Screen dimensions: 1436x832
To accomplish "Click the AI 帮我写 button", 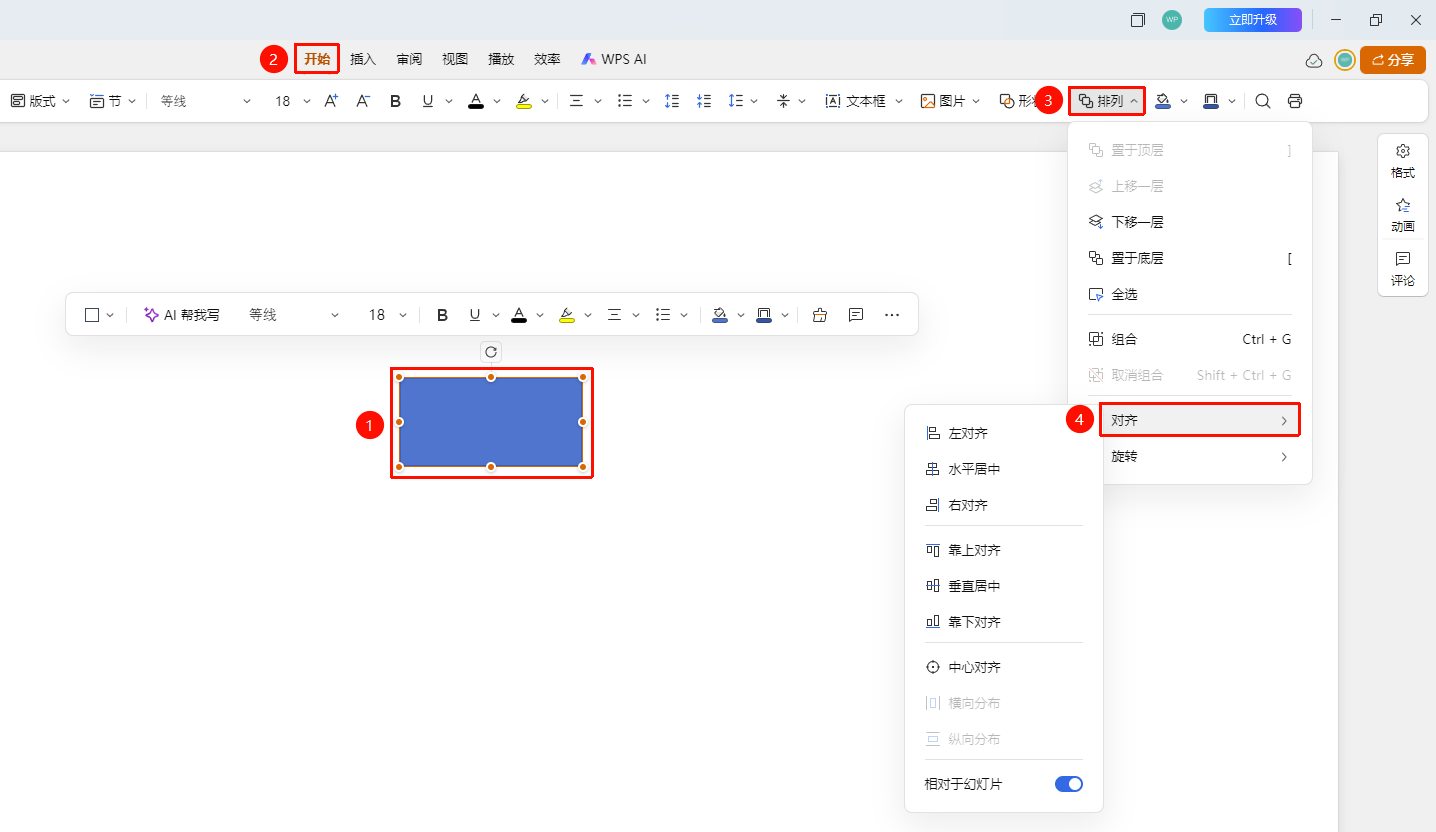I will click(182, 315).
